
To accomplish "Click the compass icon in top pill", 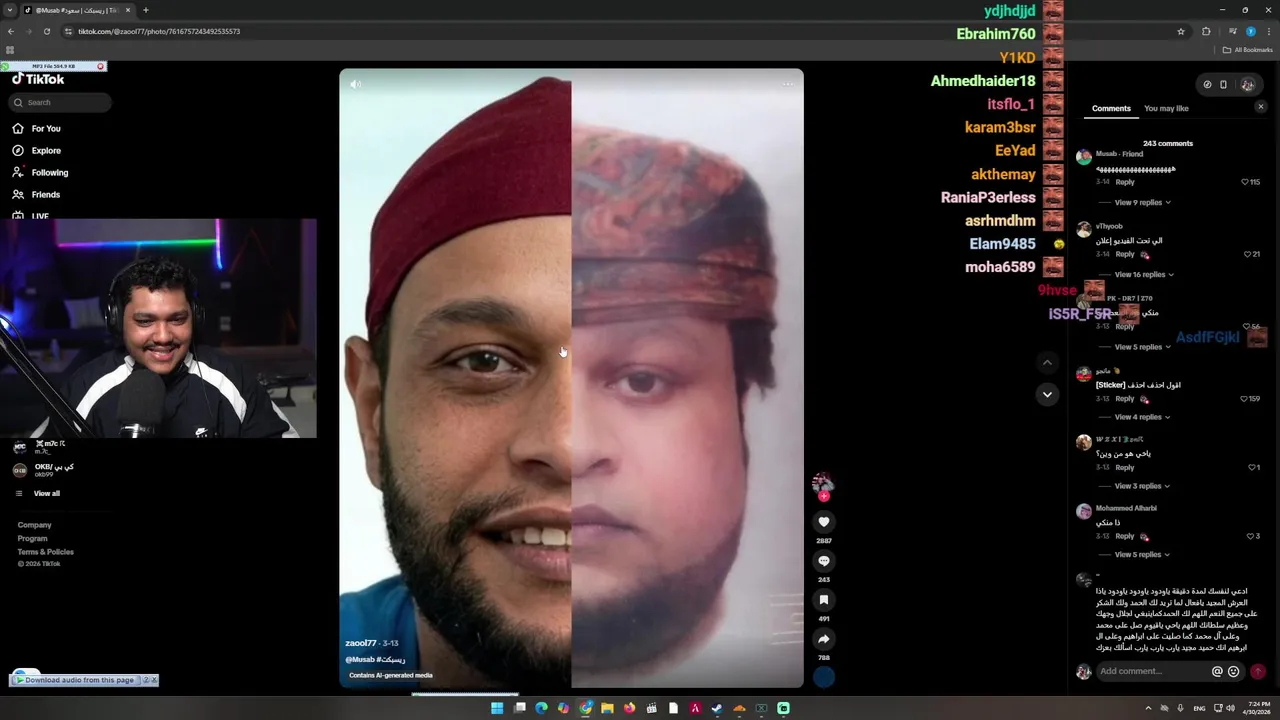I will (x=1207, y=85).
